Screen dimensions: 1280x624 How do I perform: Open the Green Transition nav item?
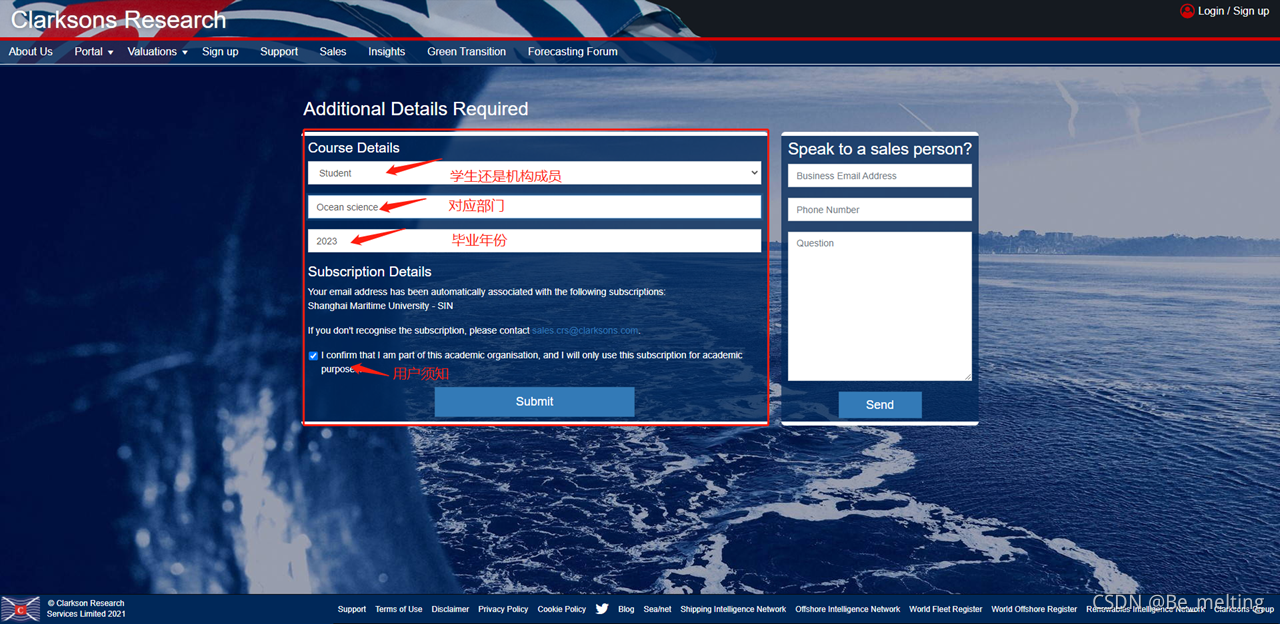click(x=466, y=51)
